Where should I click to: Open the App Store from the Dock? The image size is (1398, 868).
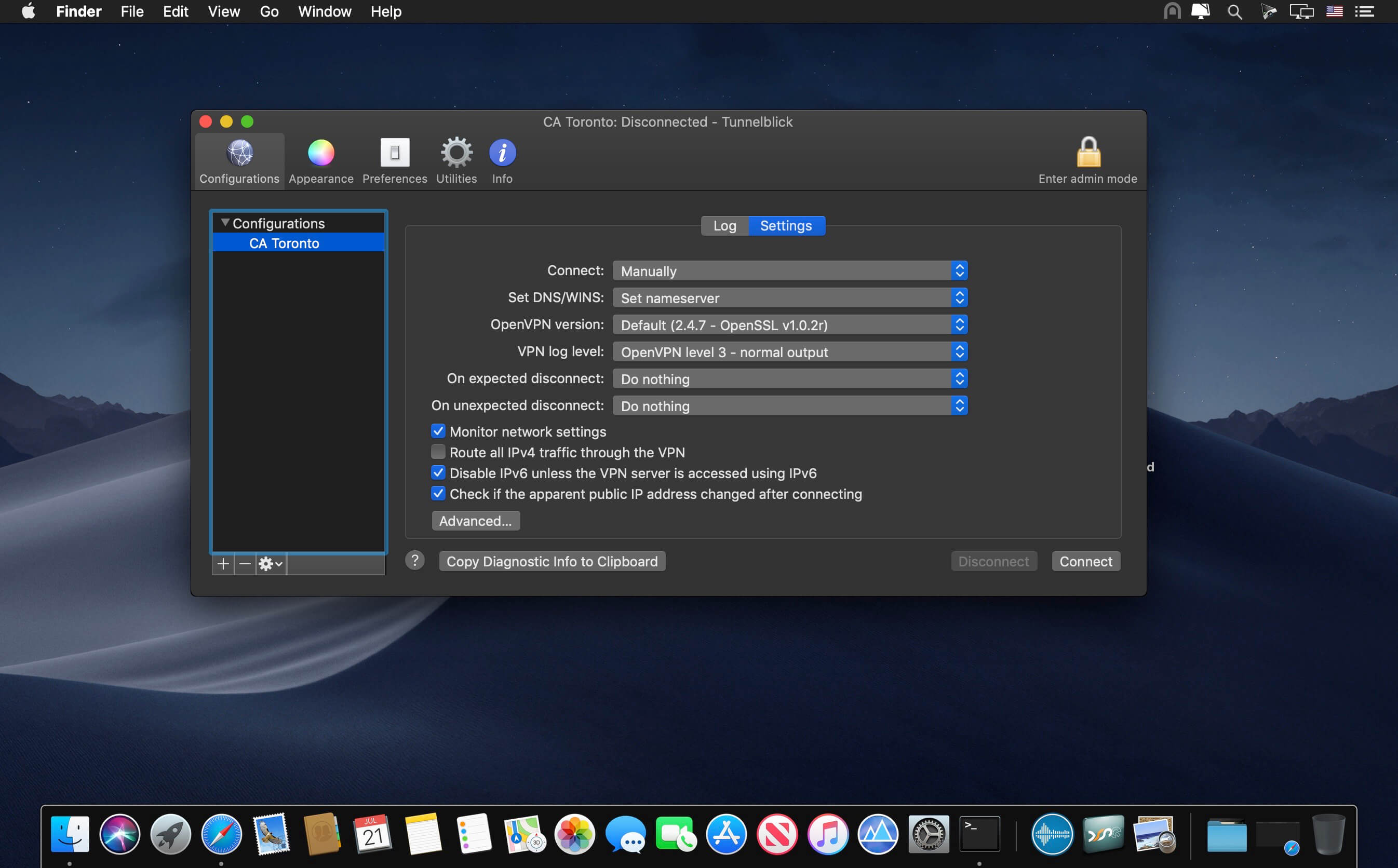(727, 834)
